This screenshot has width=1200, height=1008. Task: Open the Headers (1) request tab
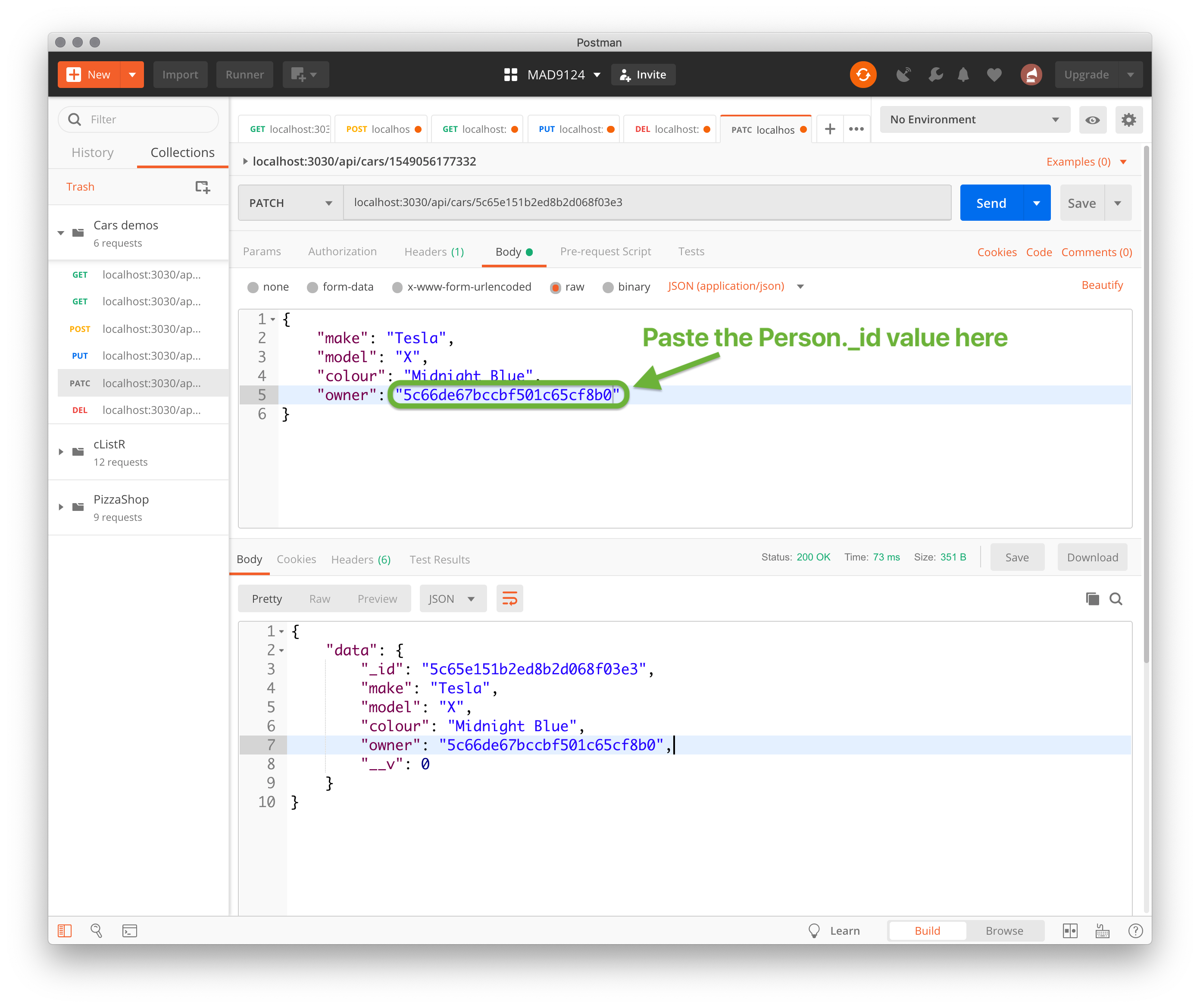[x=434, y=251]
